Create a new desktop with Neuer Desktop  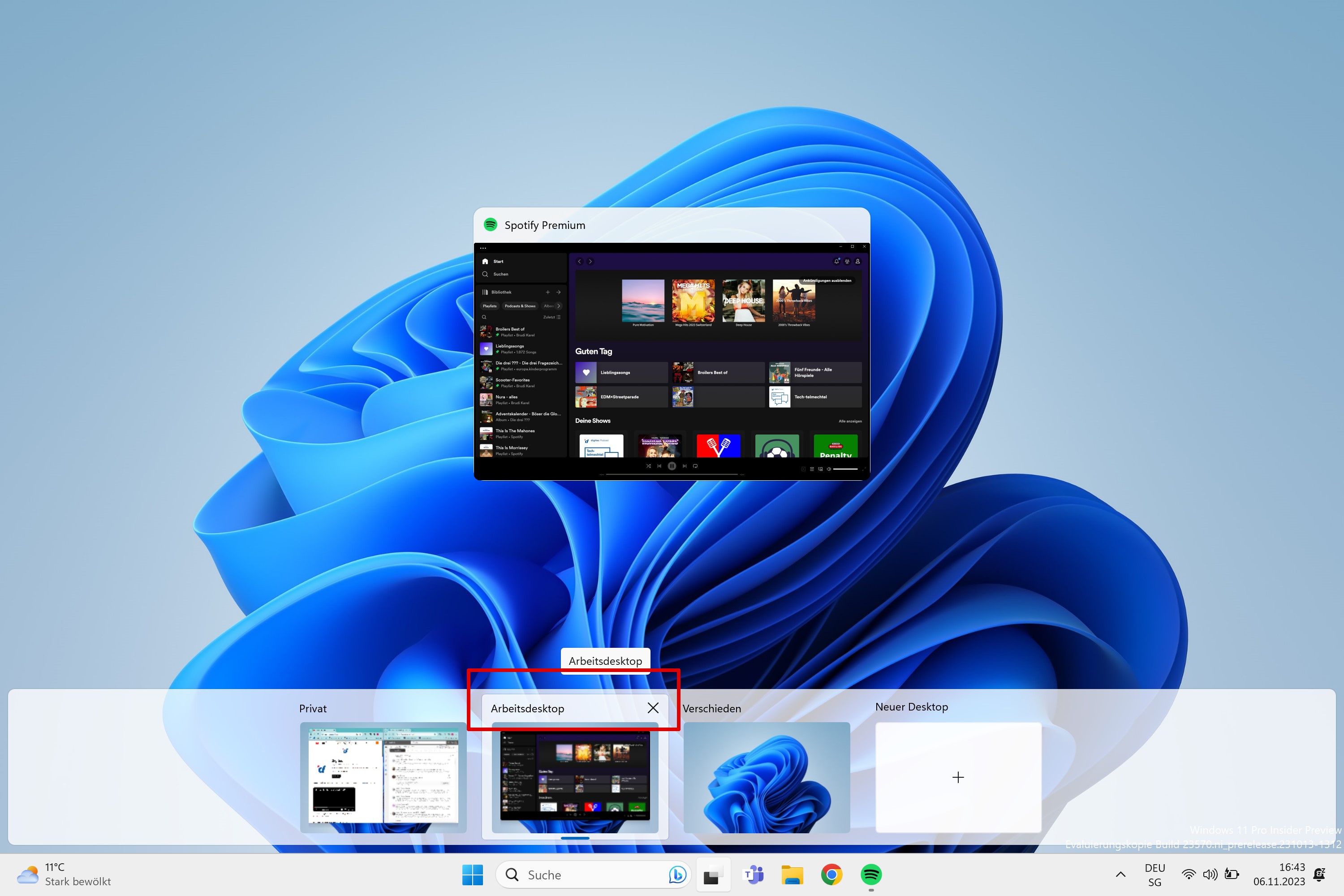pyautogui.click(x=958, y=776)
